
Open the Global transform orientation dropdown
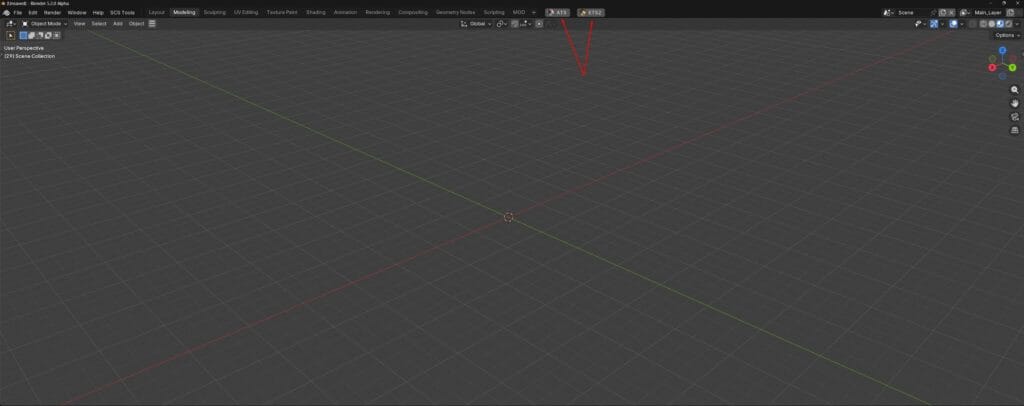476,23
